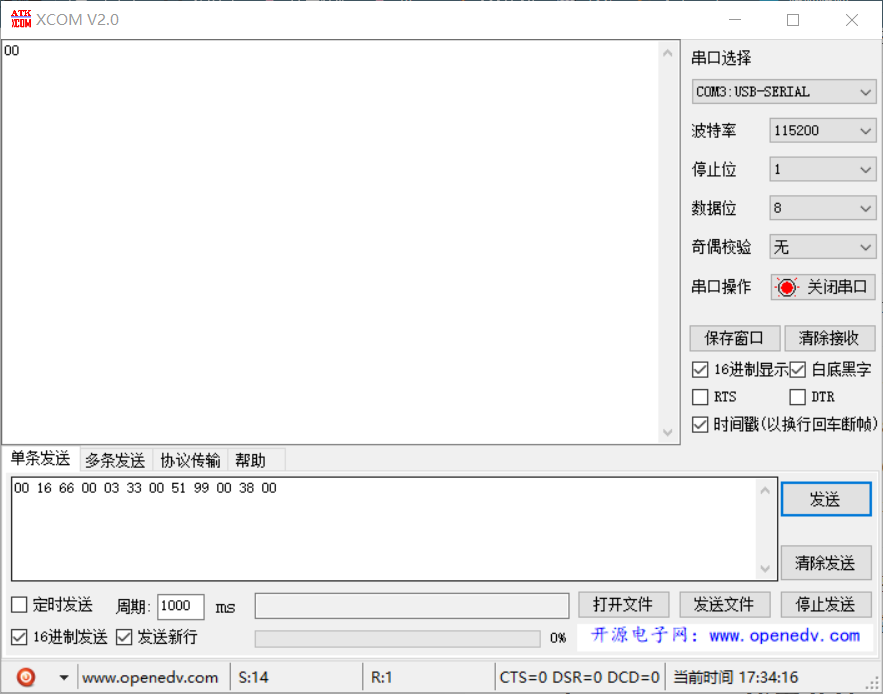This screenshot has height=694, width=883.
Task: Maximize the XCOM window
Action: (793, 20)
